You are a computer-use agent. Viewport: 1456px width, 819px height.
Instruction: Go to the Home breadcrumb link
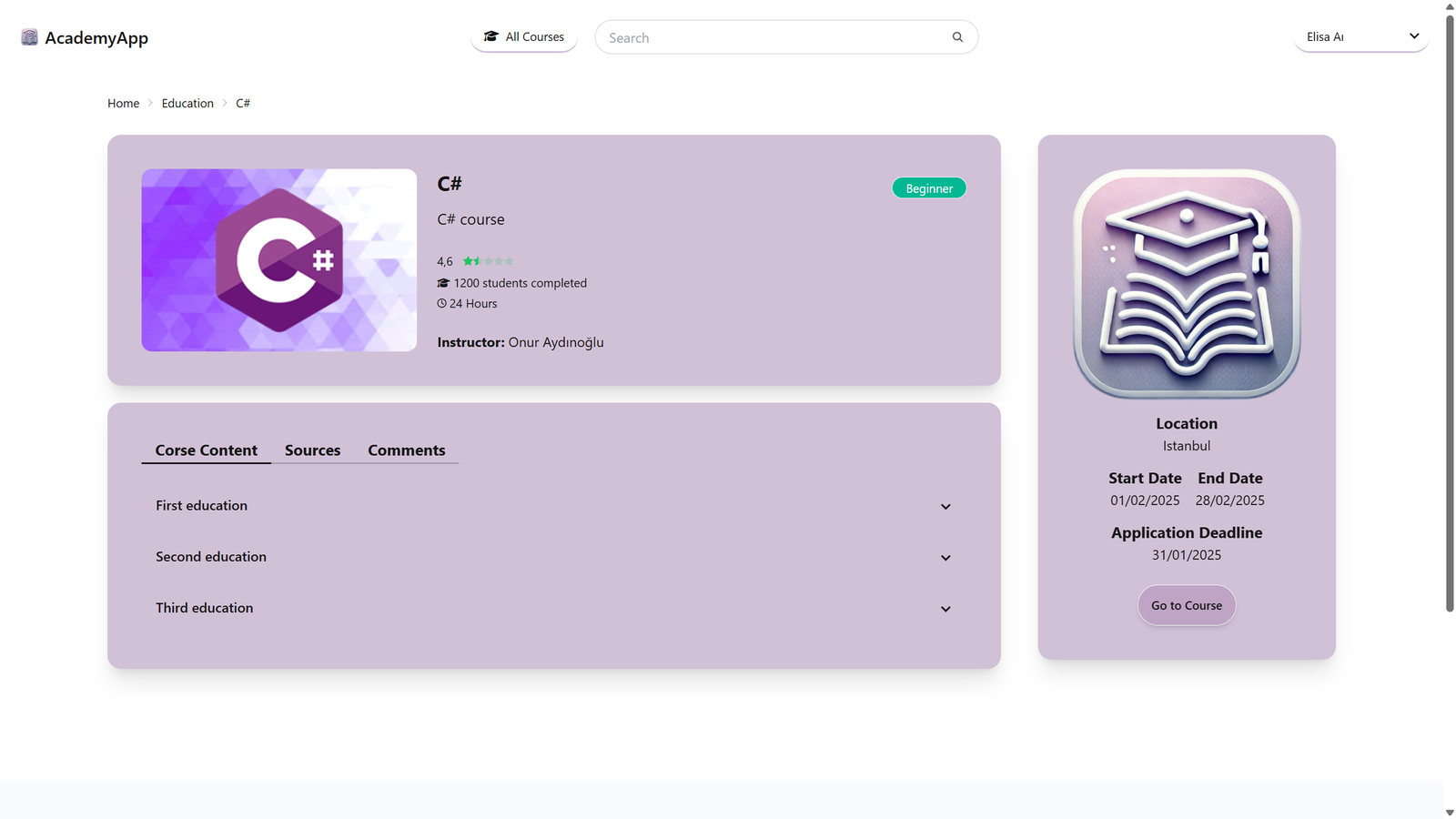[123, 104]
